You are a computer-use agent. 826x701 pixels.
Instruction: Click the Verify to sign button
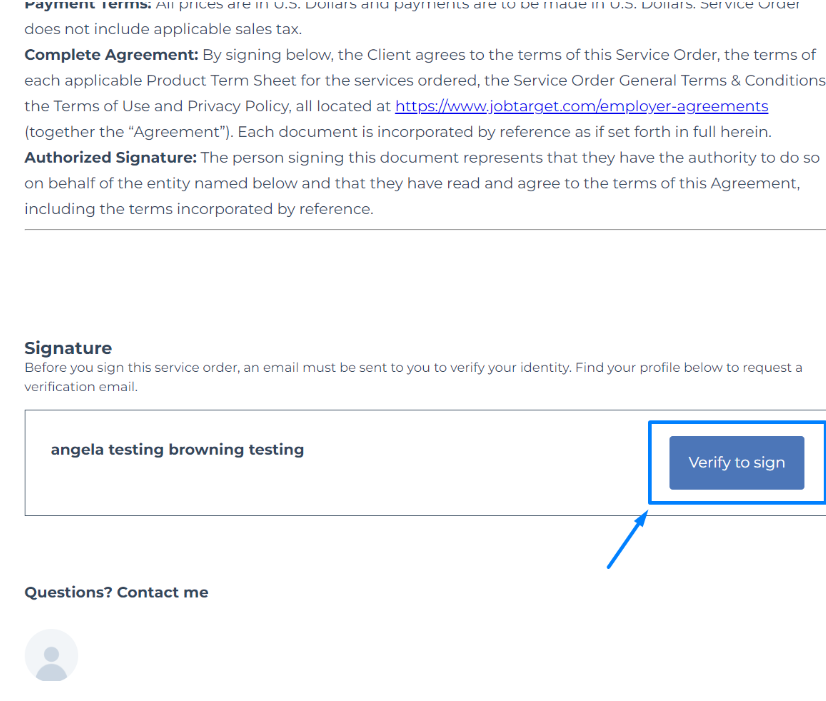(x=736, y=462)
